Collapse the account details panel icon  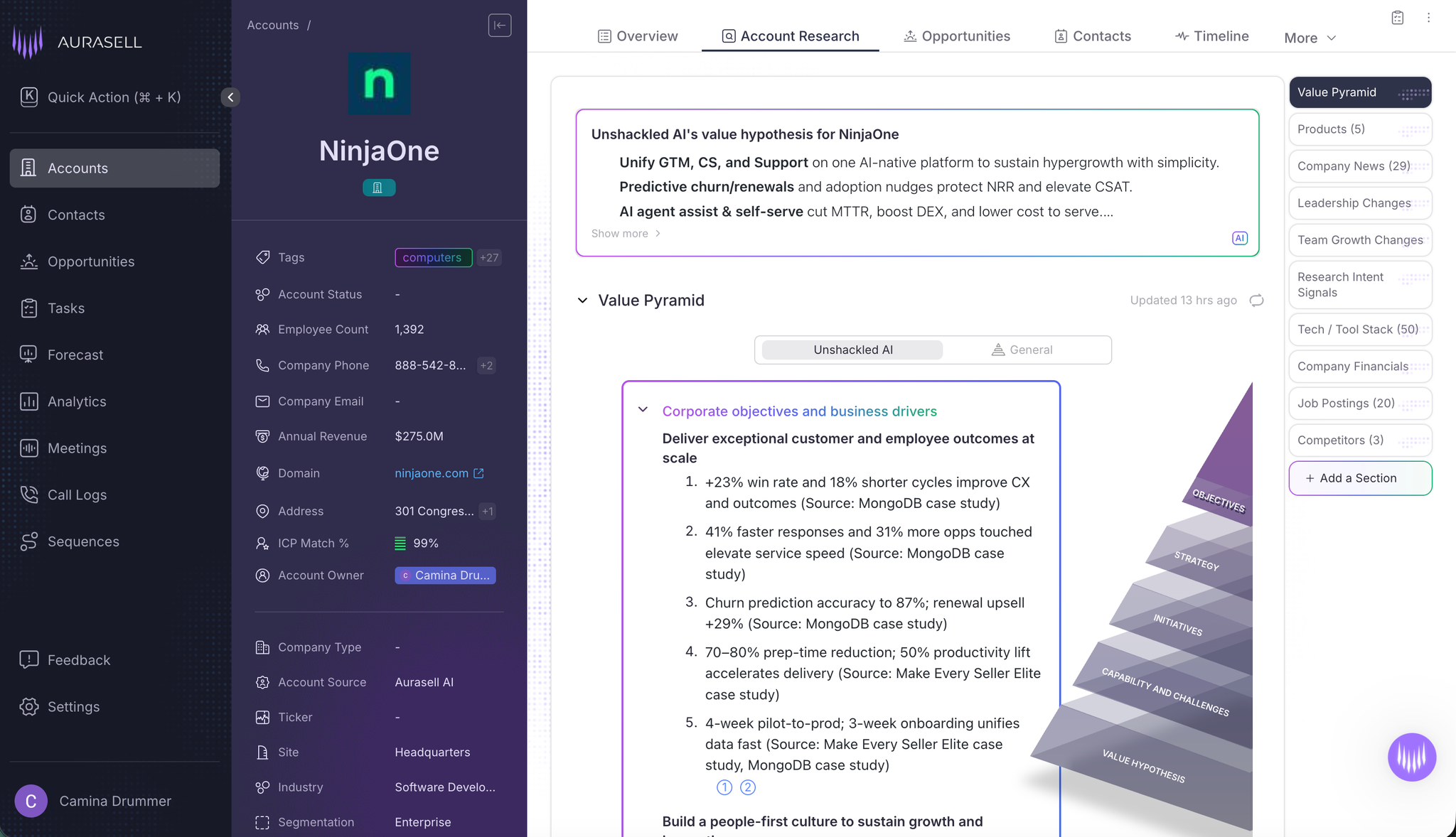(500, 26)
